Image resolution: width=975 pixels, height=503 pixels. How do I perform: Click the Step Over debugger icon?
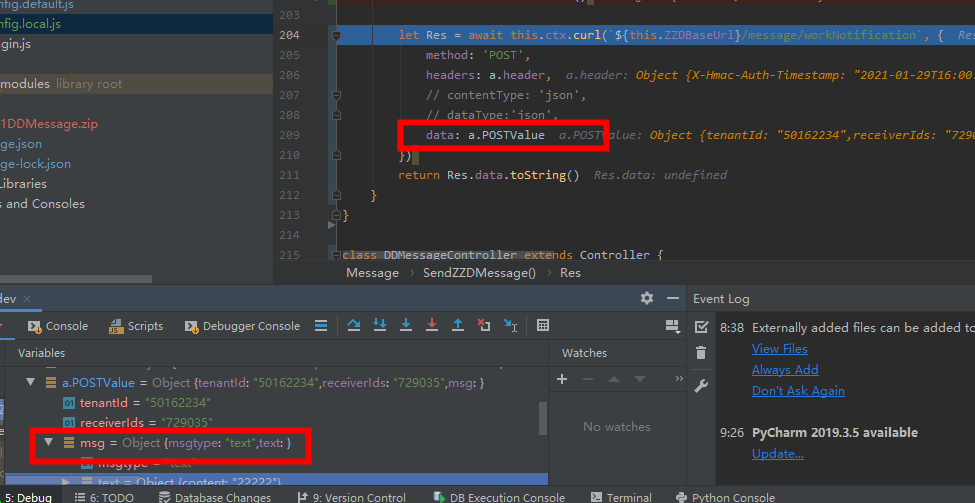354,325
